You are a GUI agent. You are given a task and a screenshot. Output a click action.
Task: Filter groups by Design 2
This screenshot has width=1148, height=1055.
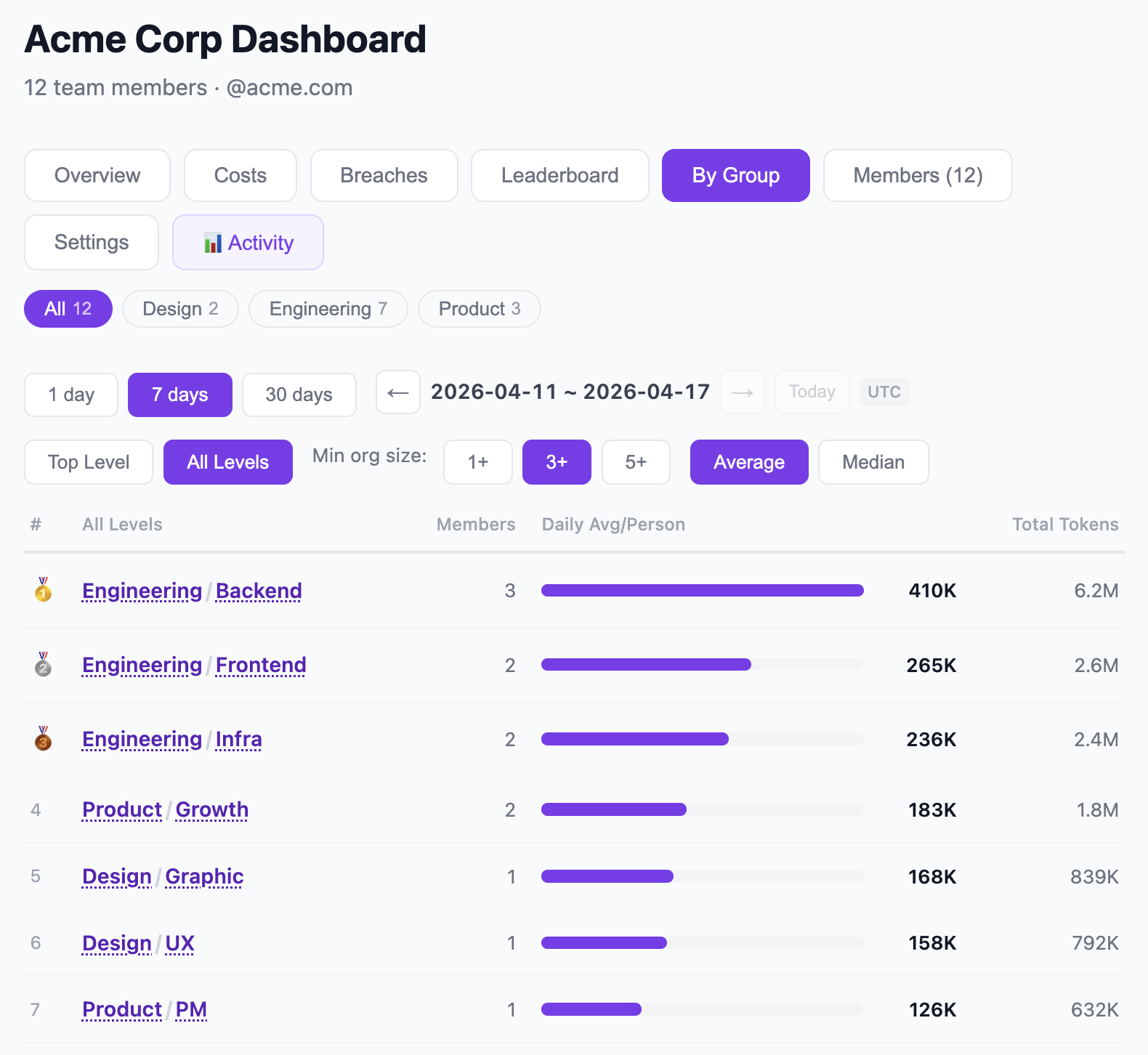point(180,309)
